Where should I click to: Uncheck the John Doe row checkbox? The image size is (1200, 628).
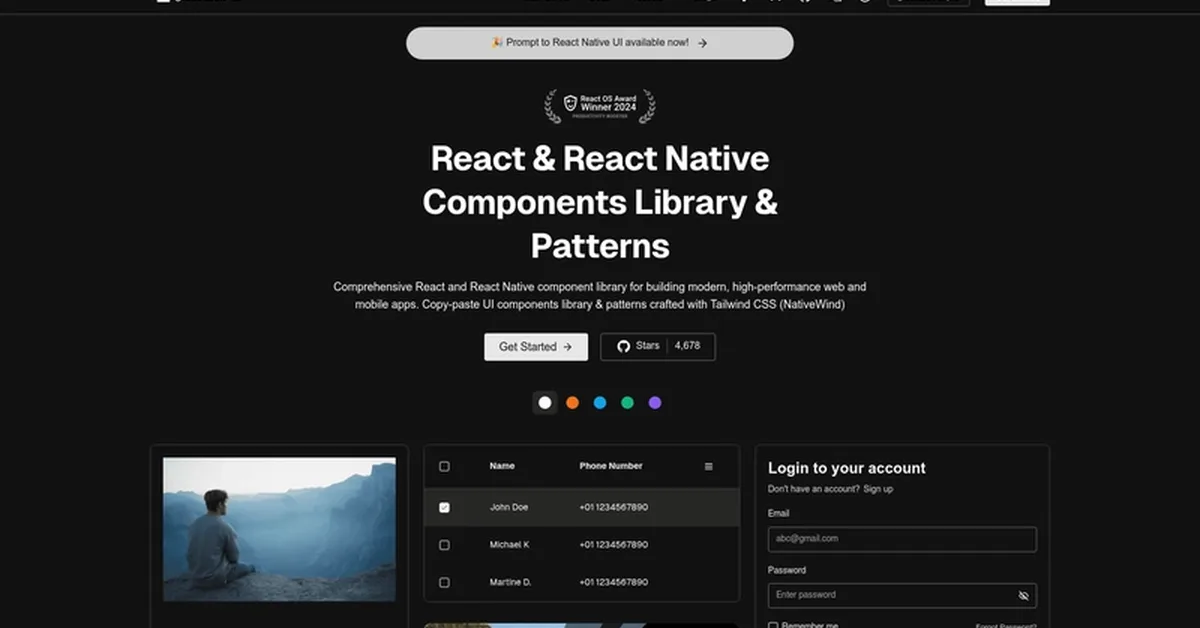point(444,507)
